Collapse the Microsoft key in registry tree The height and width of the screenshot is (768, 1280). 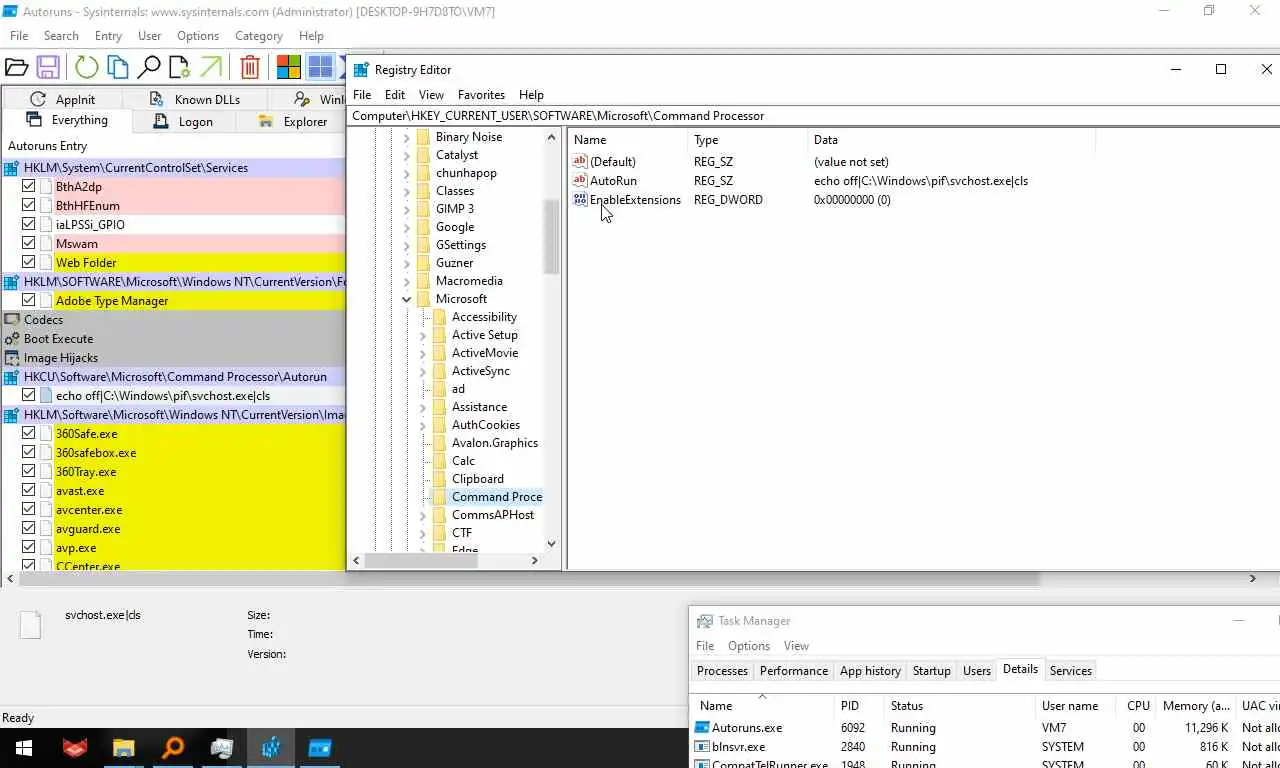[x=407, y=299]
